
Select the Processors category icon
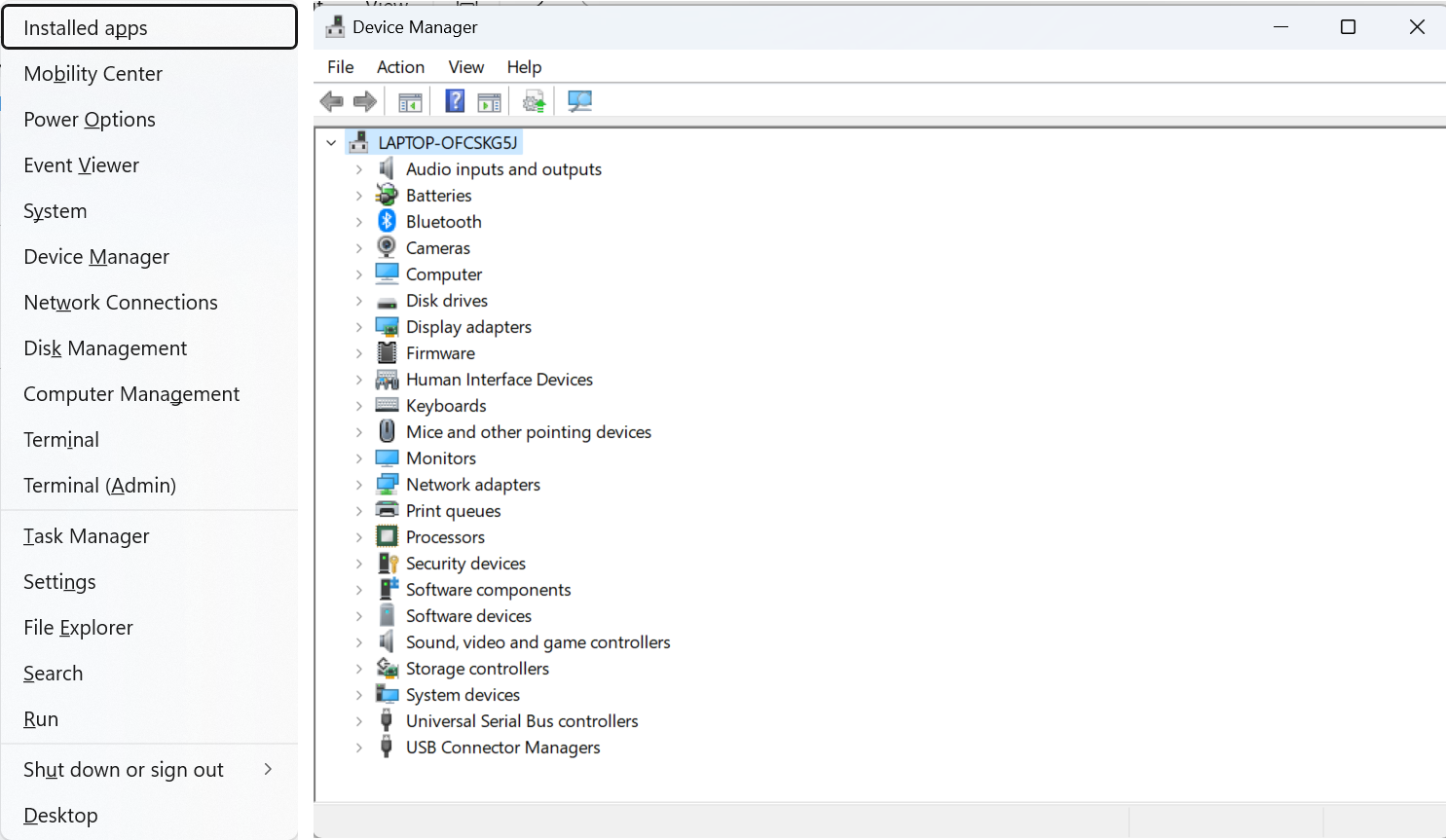387,536
